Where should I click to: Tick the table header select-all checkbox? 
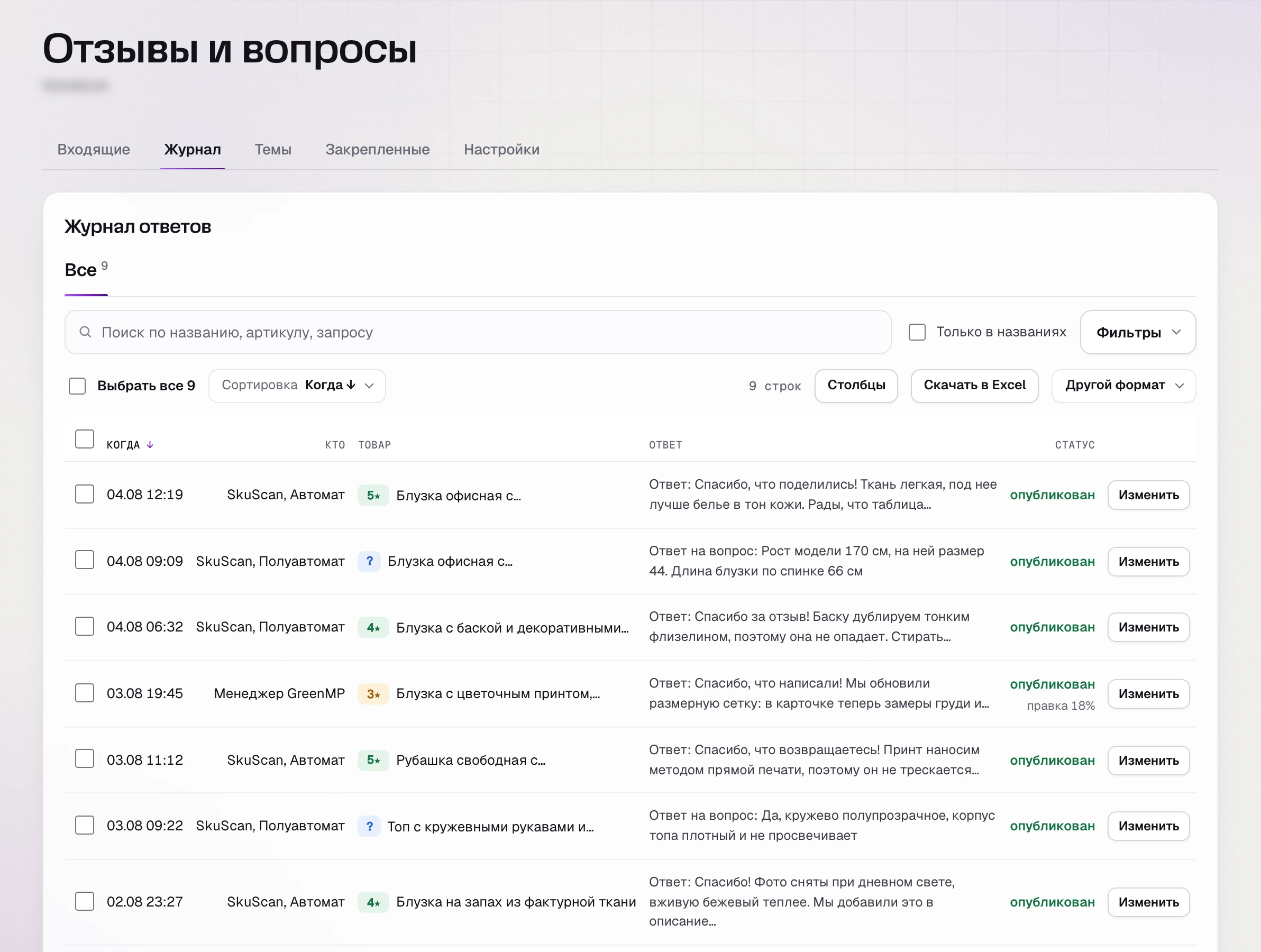pos(85,439)
